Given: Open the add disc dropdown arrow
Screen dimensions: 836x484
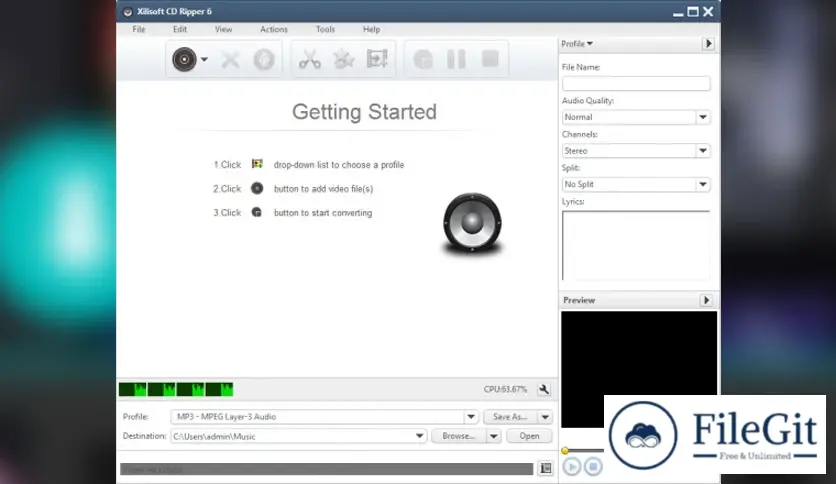Looking at the screenshot, I should (204, 60).
